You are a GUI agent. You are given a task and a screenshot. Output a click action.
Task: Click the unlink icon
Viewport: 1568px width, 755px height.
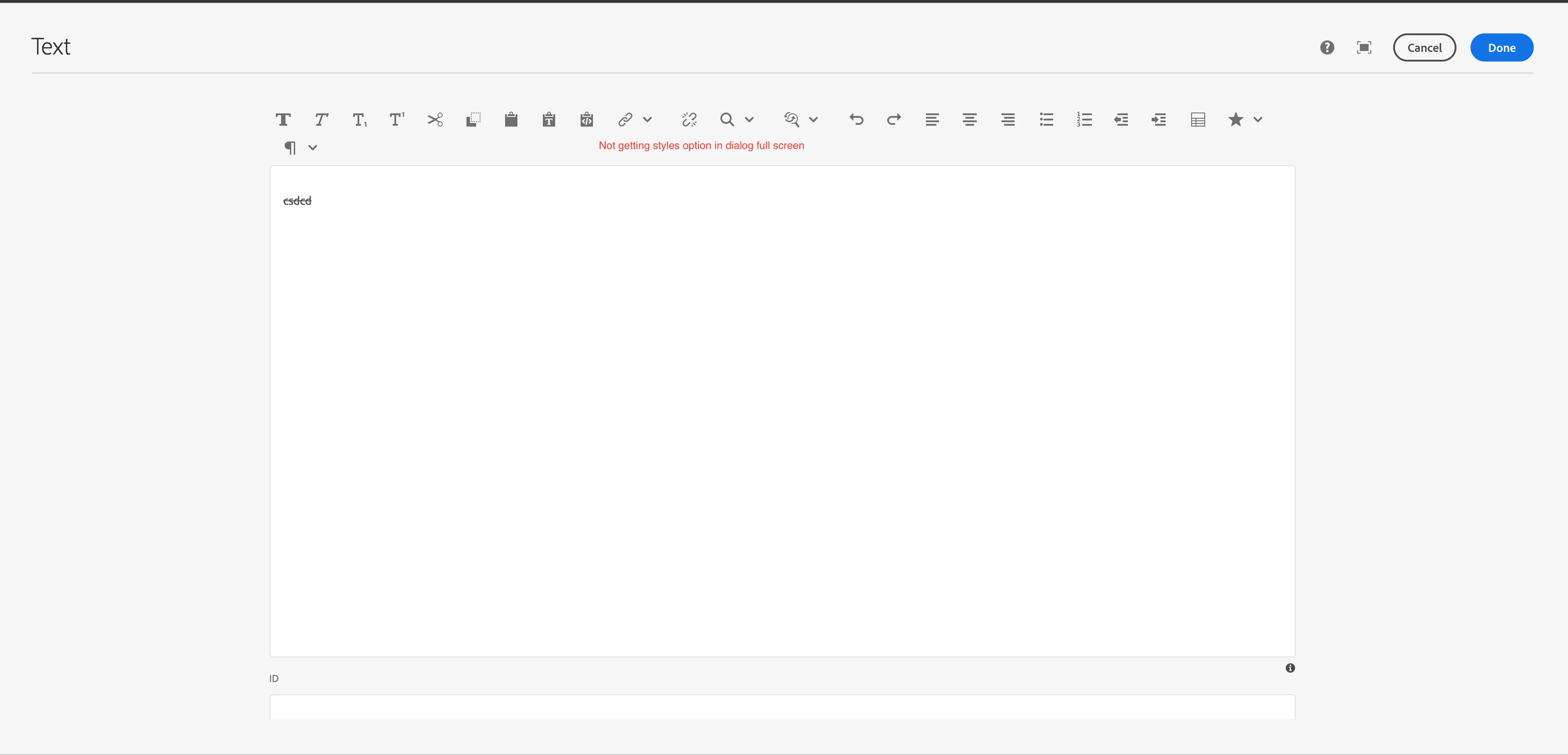click(x=689, y=120)
